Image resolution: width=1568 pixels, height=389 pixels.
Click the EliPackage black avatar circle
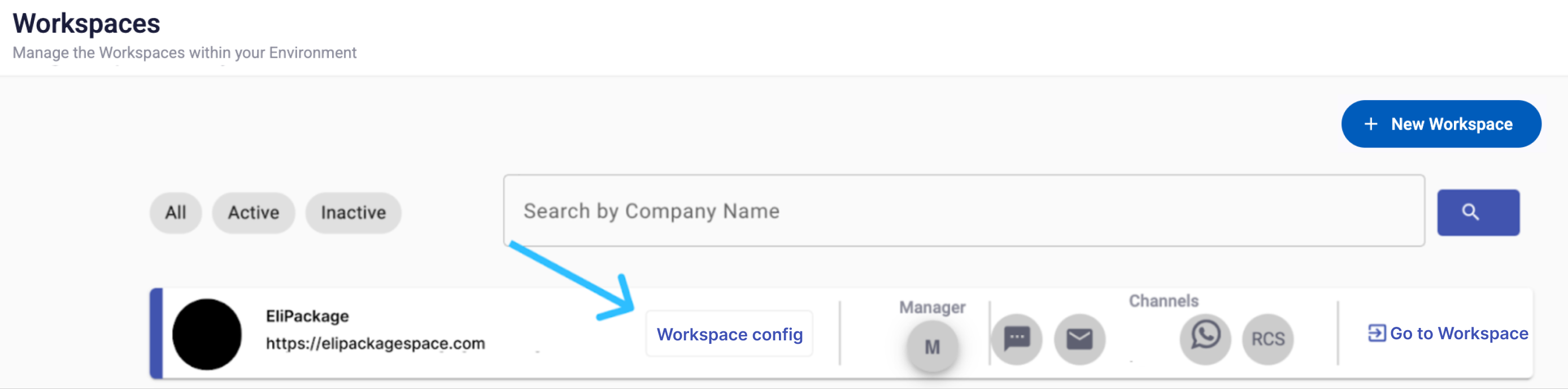(x=207, y=334)
